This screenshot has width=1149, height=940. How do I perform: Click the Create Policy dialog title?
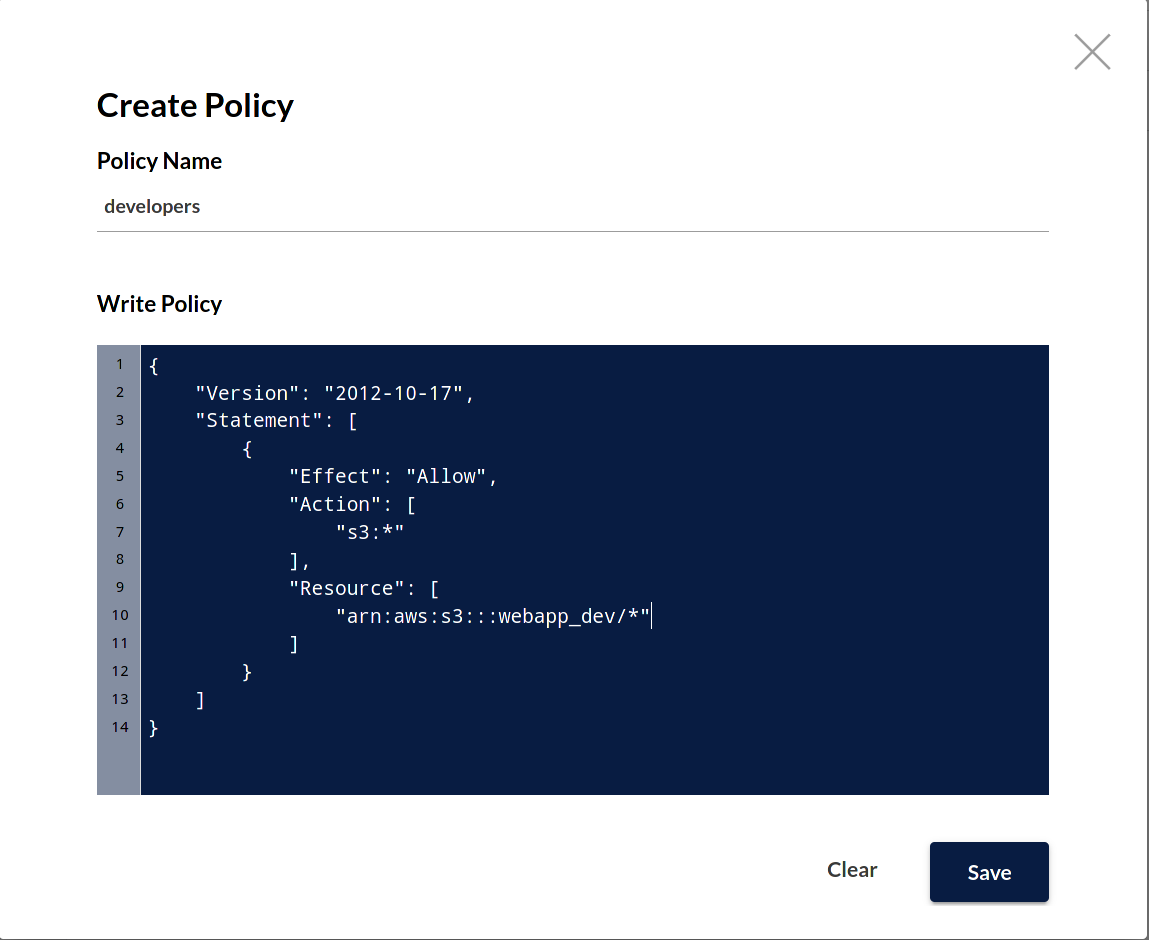pyautogui.click(x=195, y=105)
